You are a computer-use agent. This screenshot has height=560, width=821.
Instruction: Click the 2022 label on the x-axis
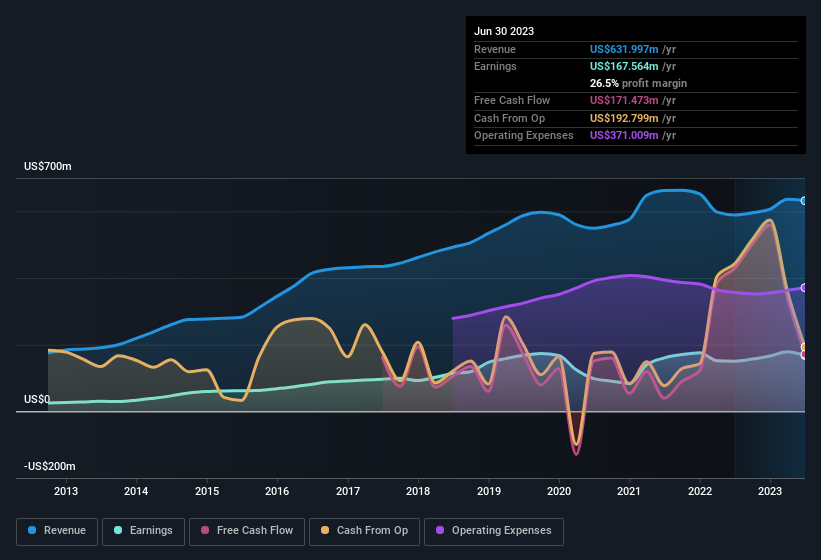pos(700,491)
